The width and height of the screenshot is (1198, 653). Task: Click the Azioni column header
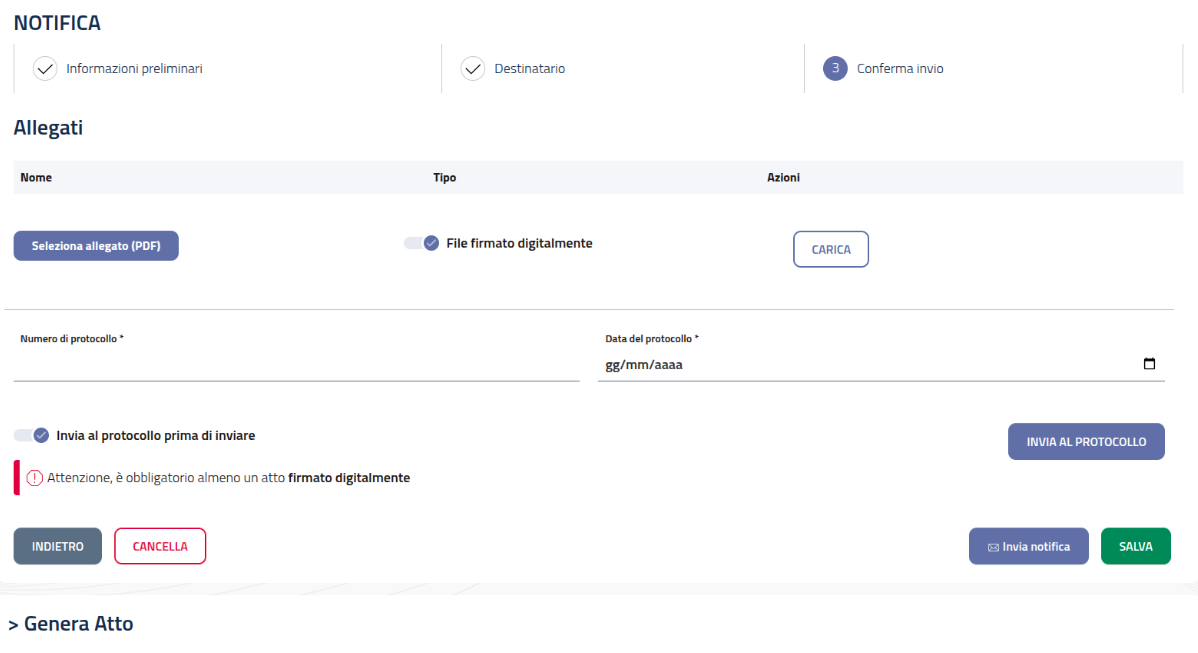(783, 177)
